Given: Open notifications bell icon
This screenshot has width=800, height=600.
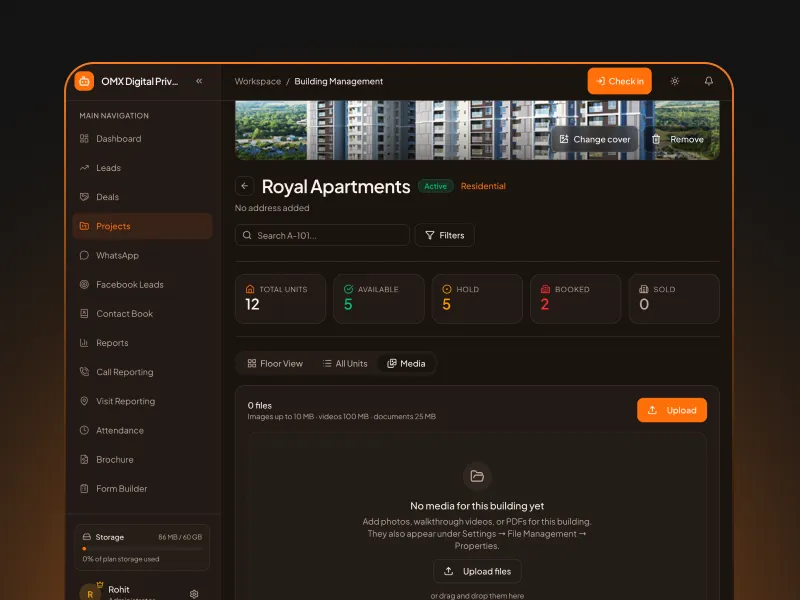Looking at the screenshot, I should [x=709, y=81].
